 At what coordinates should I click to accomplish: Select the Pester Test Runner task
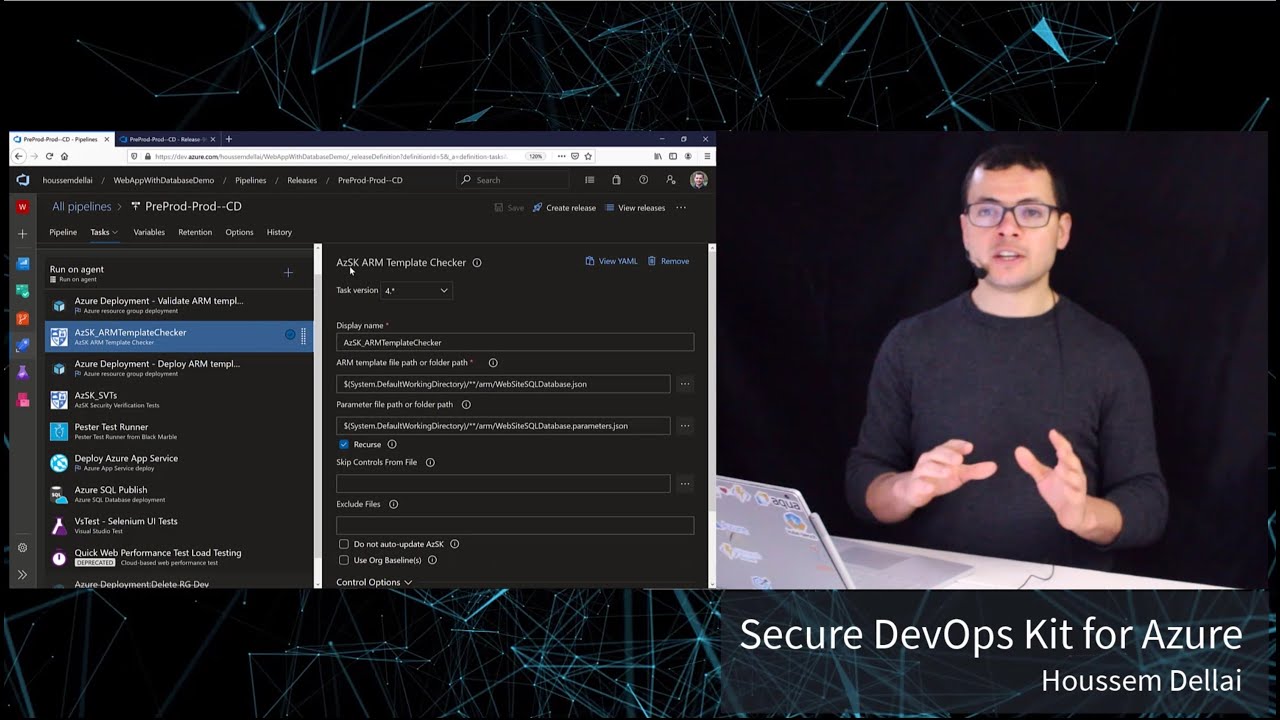(x=180, y=431)
